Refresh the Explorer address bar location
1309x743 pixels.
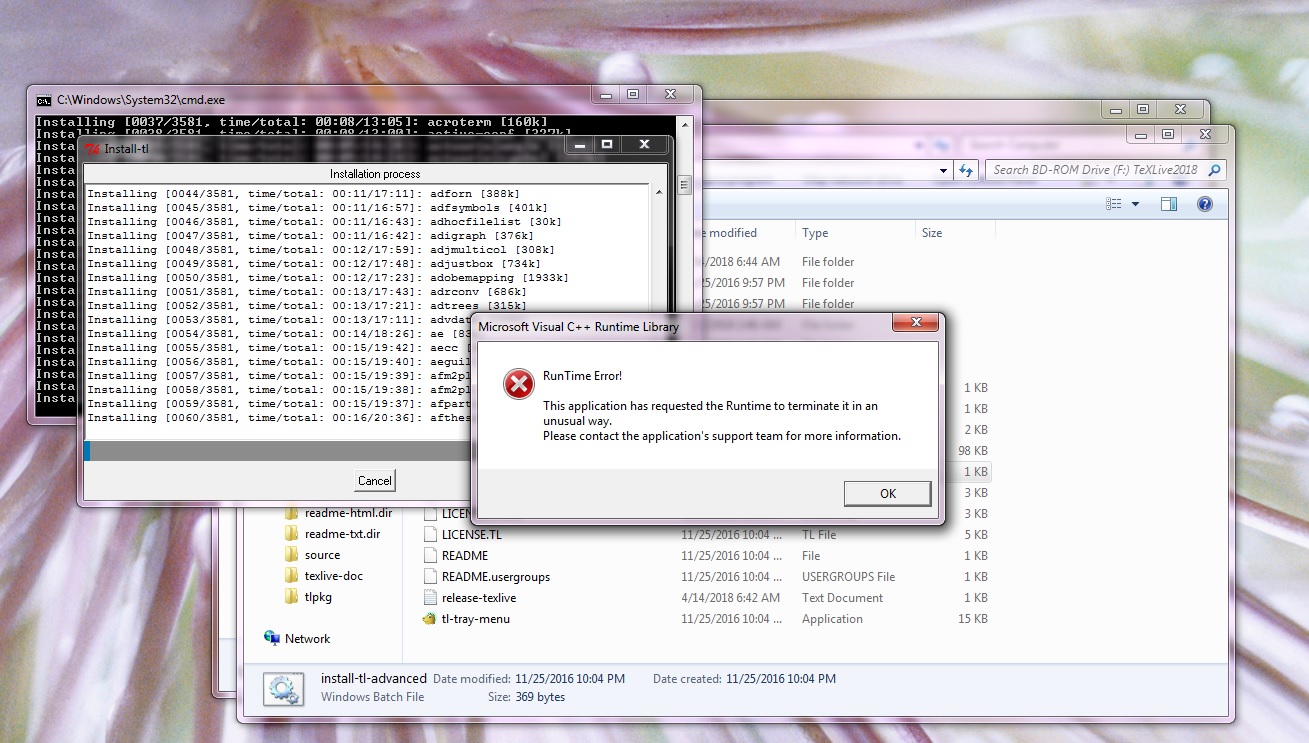pos(966,170)
